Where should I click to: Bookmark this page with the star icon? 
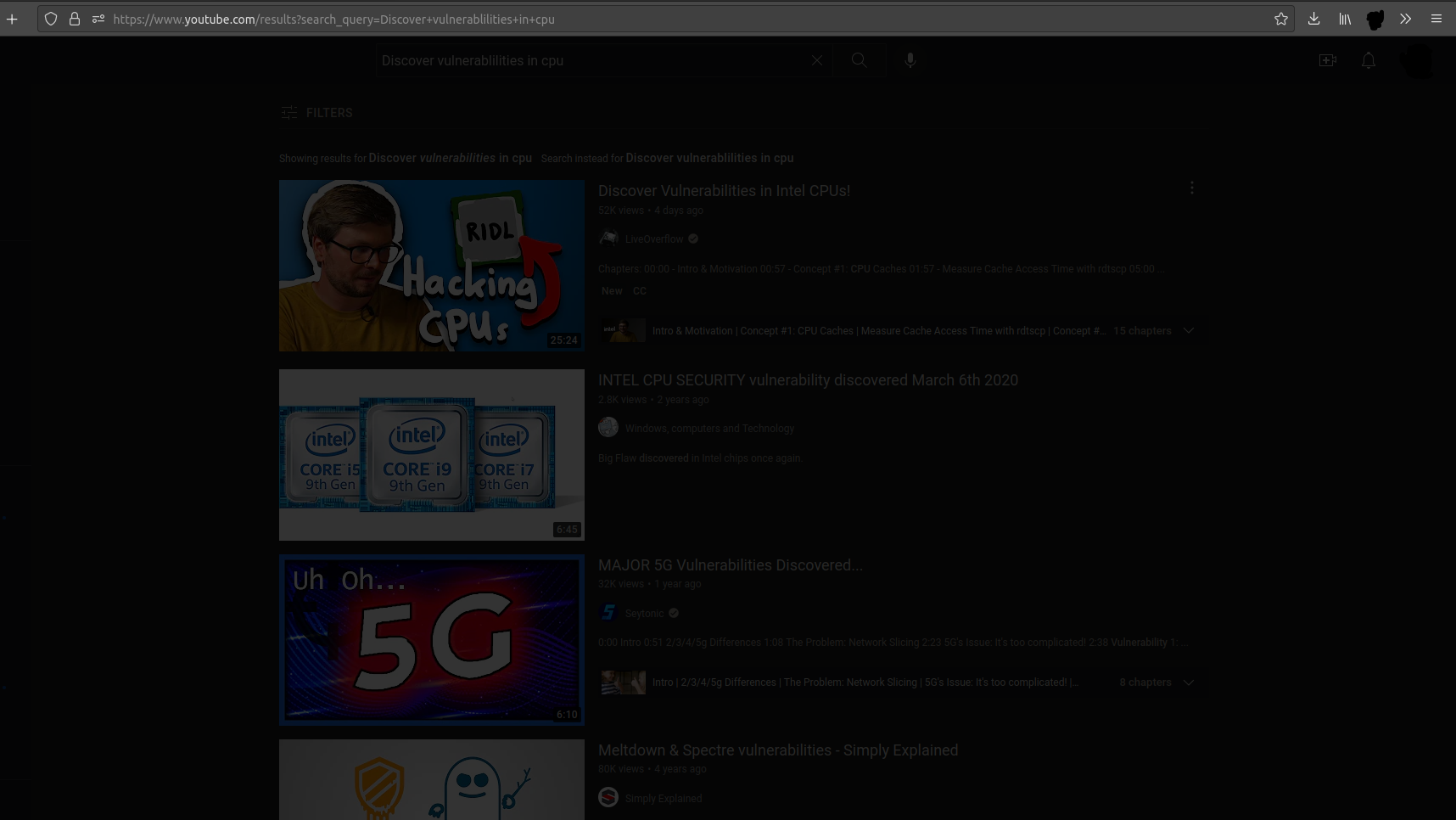pos(1281,19)
